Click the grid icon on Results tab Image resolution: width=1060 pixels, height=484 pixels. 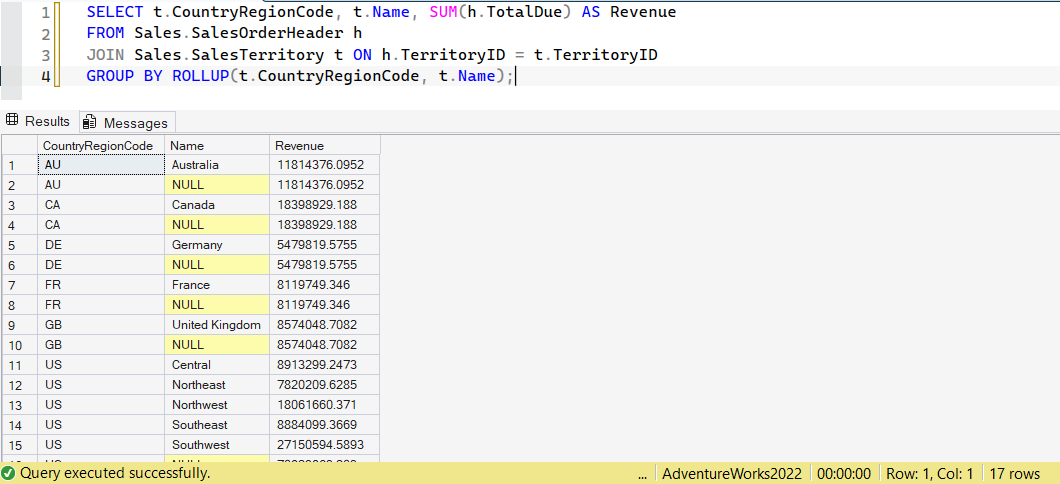coord(11,121)
